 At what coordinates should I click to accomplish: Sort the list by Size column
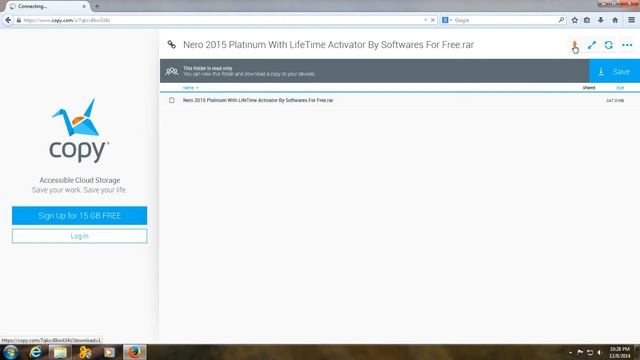pos(620,88)
